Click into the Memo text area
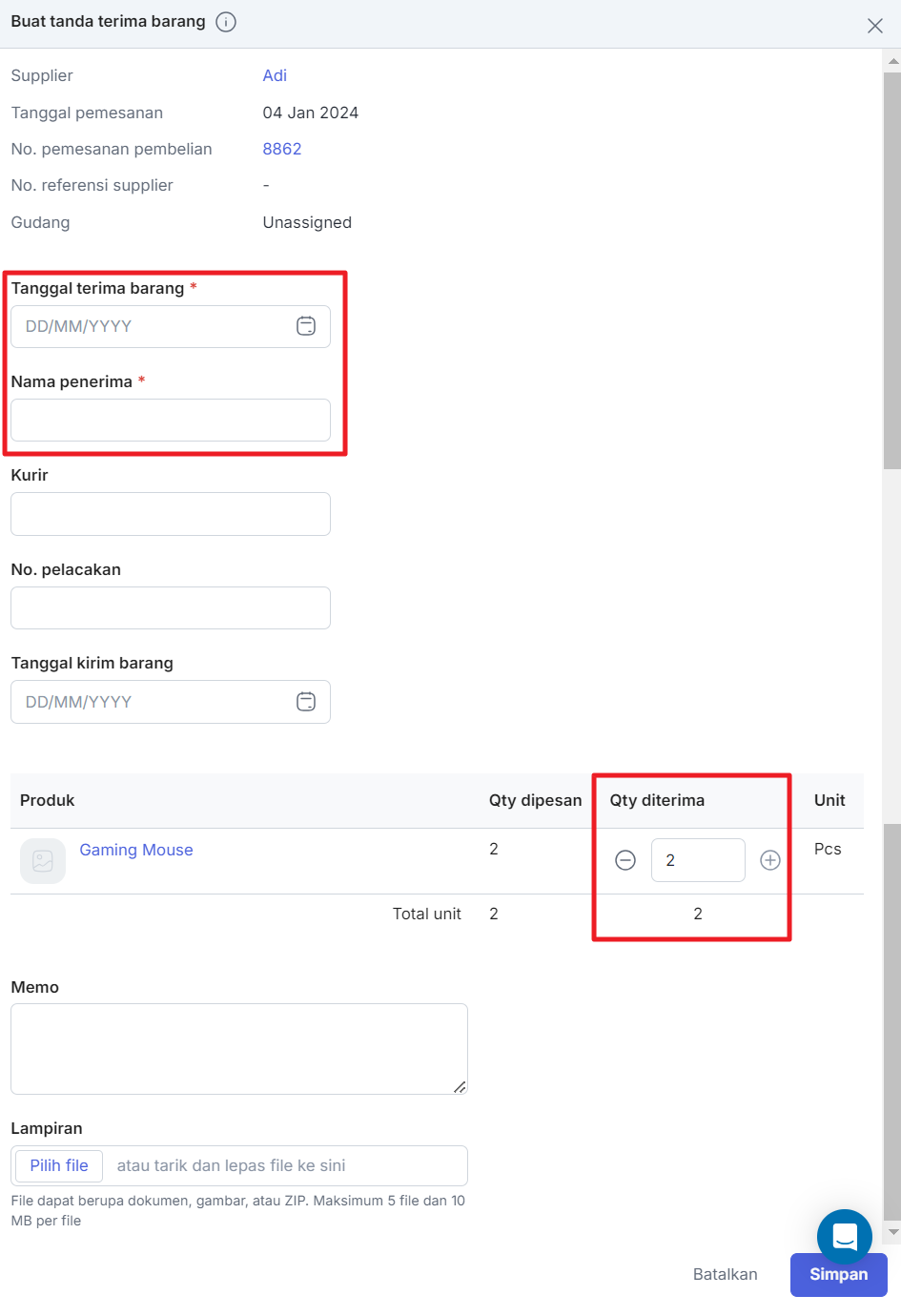This screenshot has width=901, height=1316. coord(239,1049)
